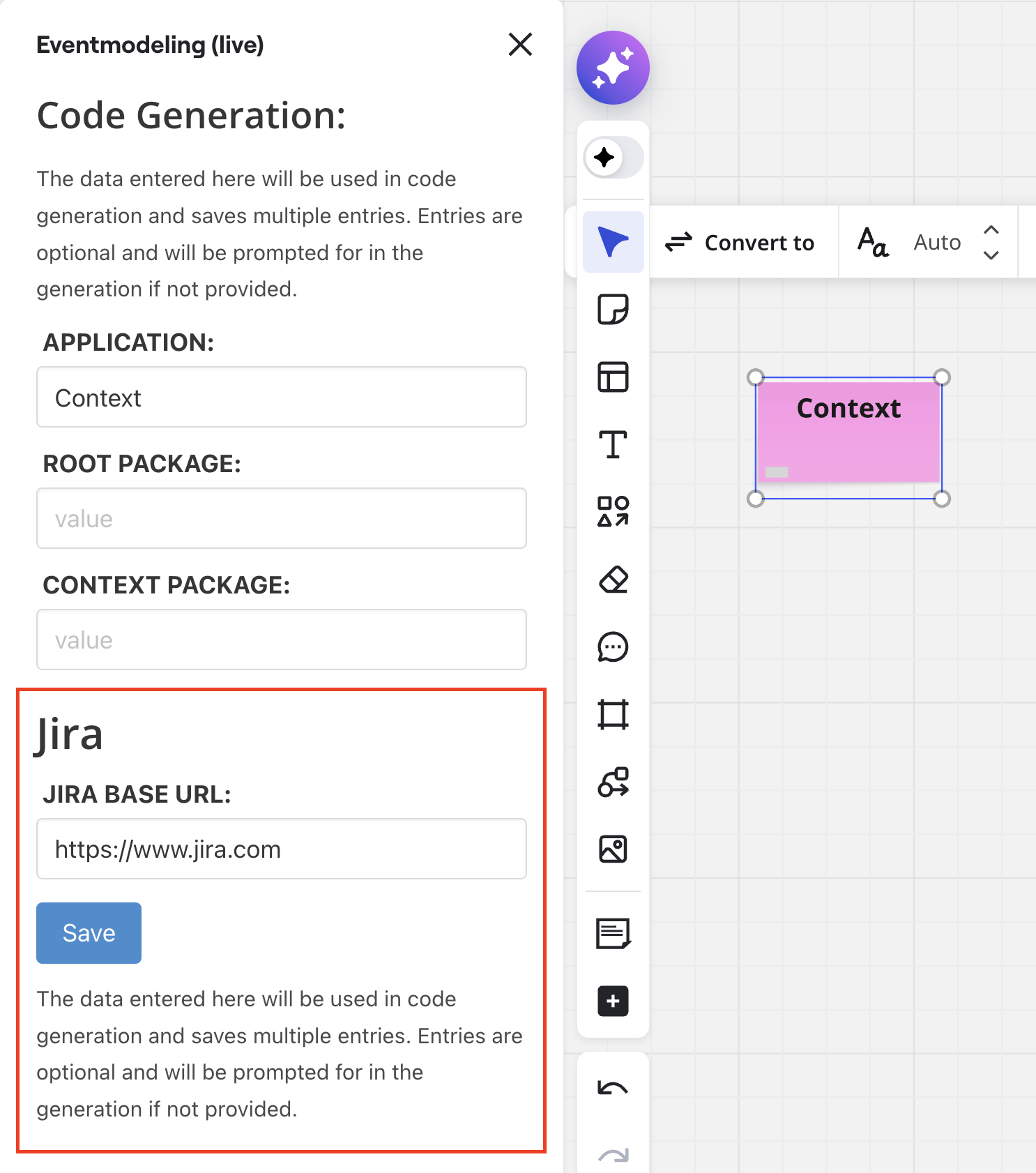Click Convert to in the context toolbar
This screenshot has height=1173, width=1036.
pyautogui.click(x=740, y=243)
